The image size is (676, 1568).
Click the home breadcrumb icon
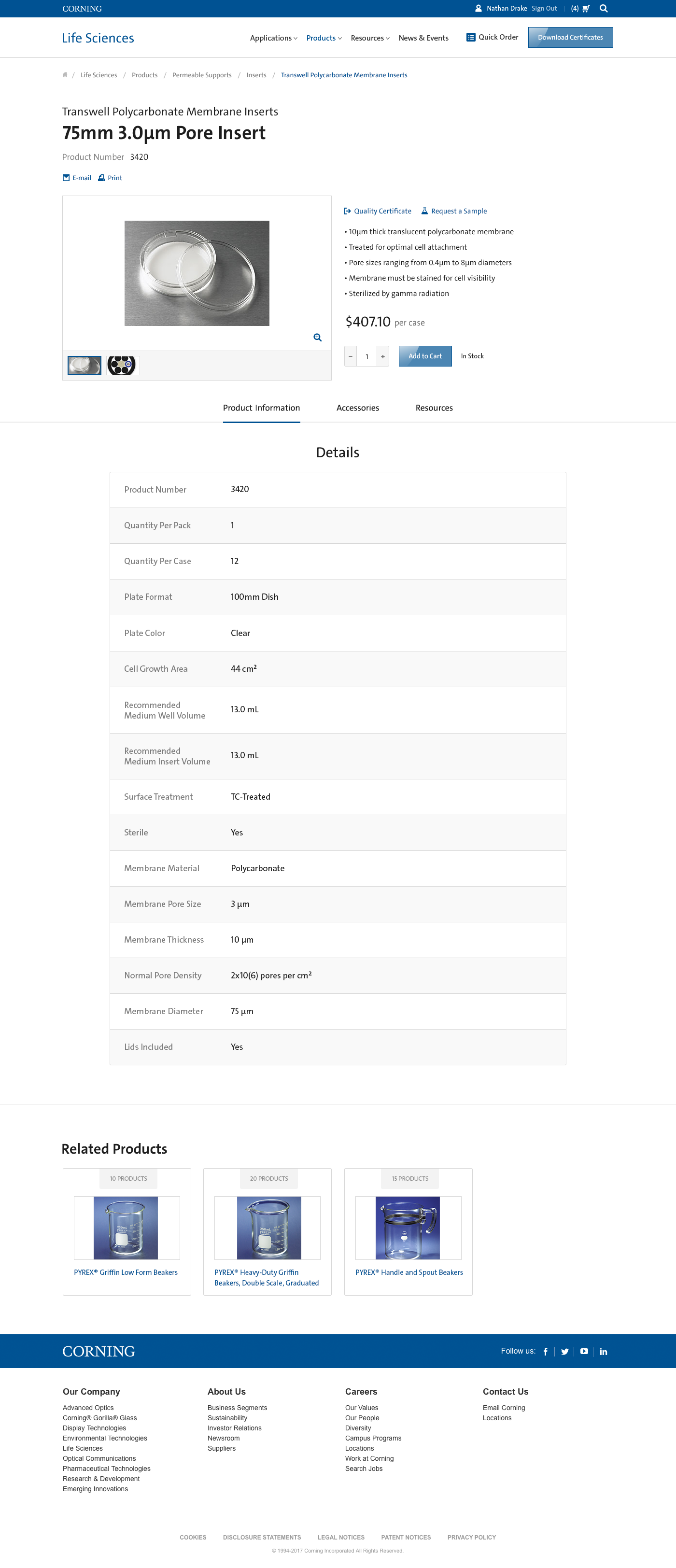tap(65, 75)
